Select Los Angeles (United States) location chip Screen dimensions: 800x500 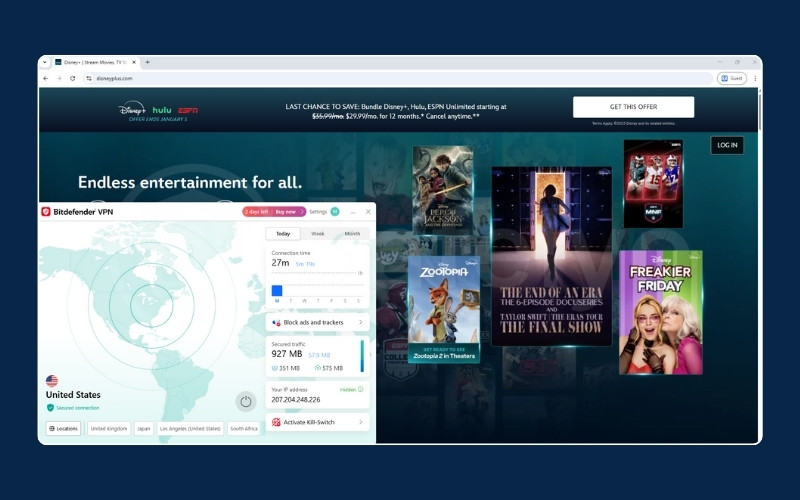click(190, 429)
